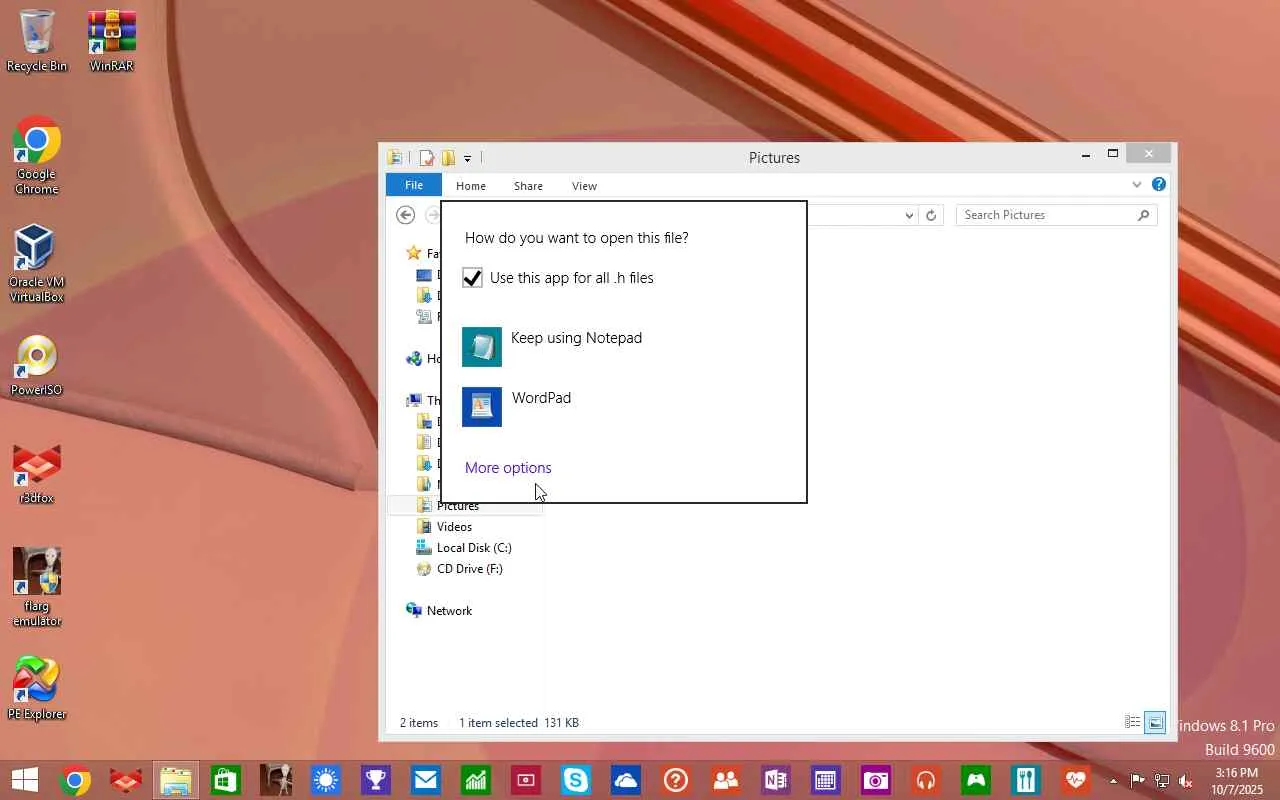
Task: Click the Search Pictures field
Action: 1056,215
